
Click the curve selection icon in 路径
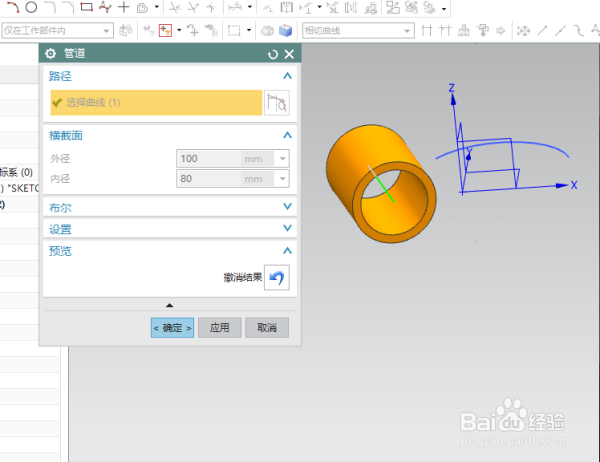click(x=277, y=103)
